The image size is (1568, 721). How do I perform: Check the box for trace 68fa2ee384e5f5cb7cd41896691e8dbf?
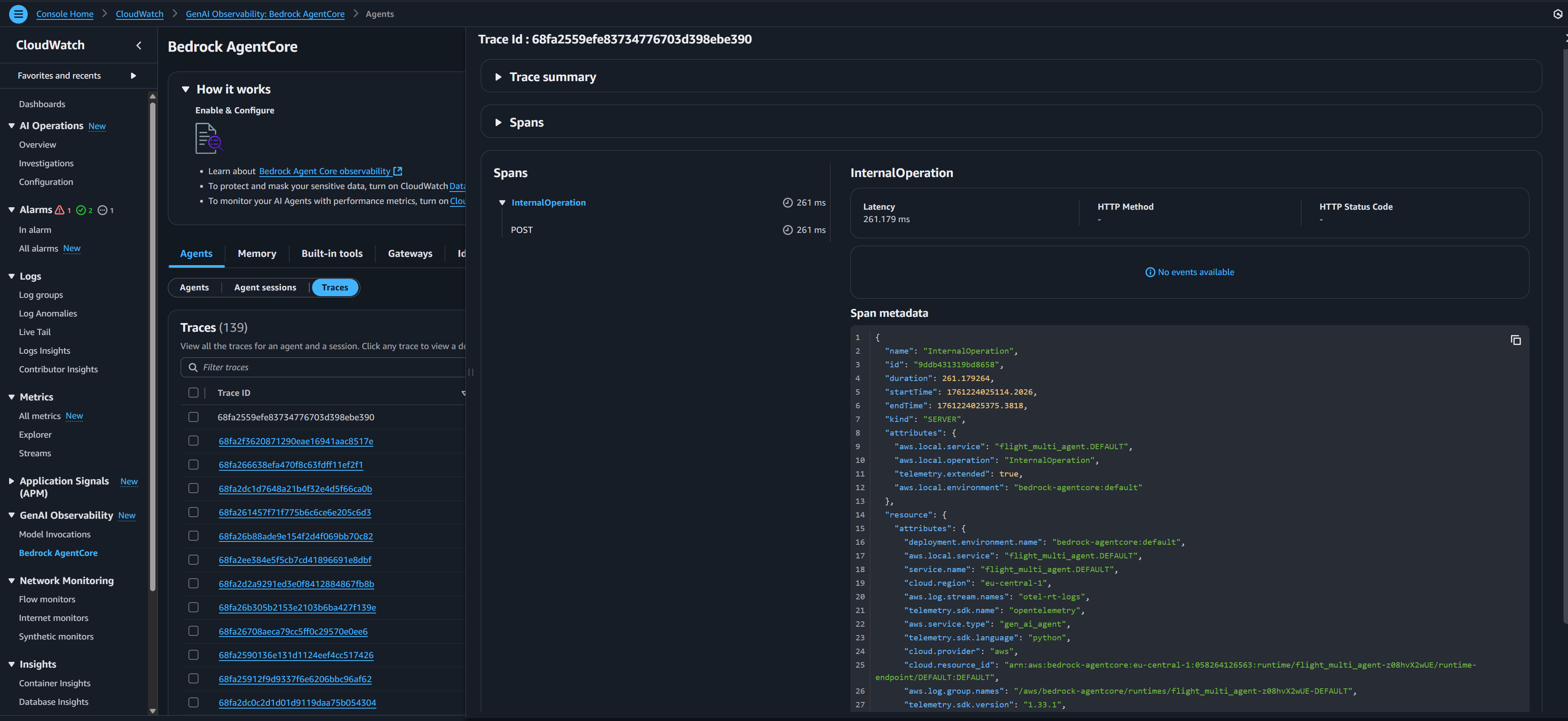tap(193, 560)
